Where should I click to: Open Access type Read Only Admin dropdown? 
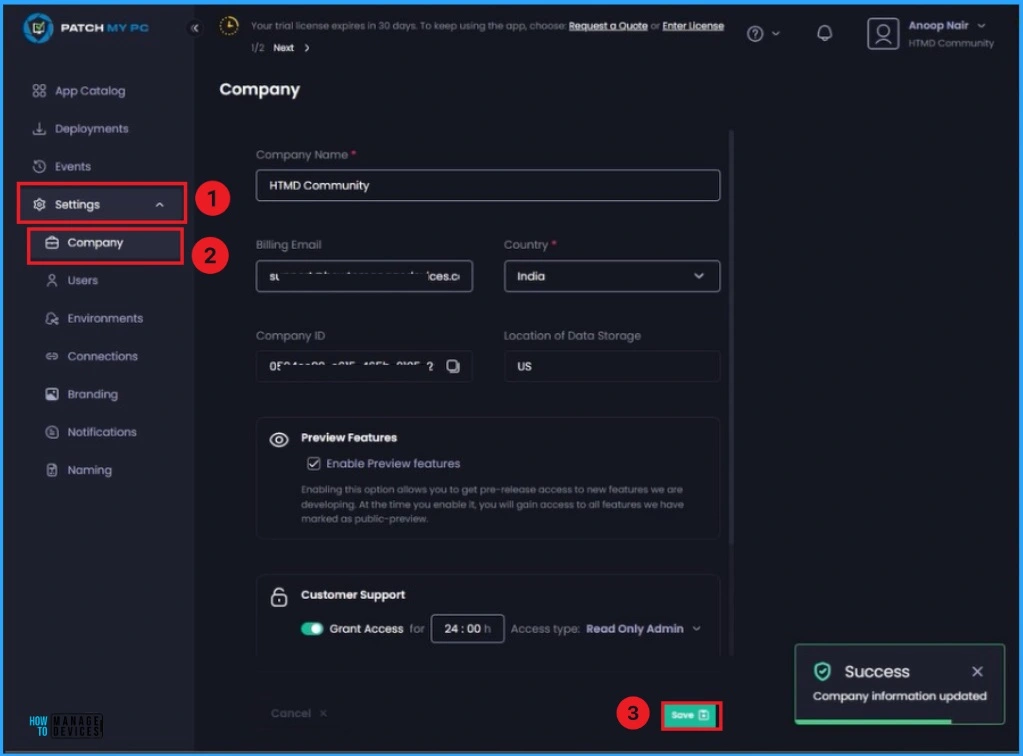[643, 629]
